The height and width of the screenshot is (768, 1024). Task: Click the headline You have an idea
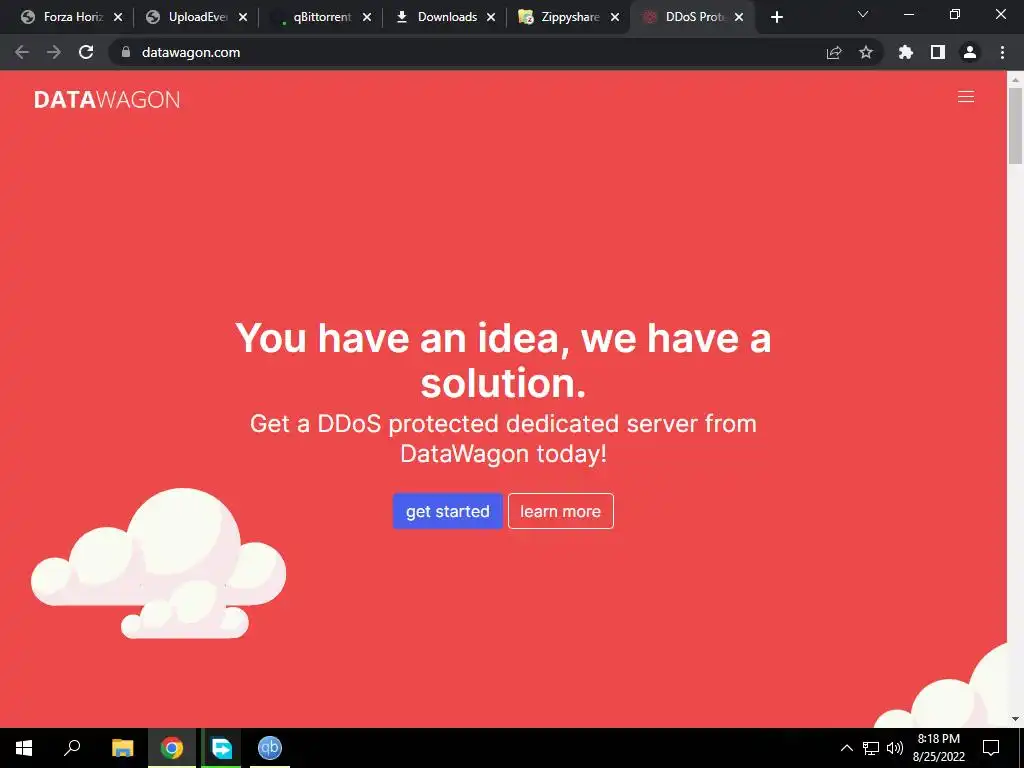[x=503, y=360]
